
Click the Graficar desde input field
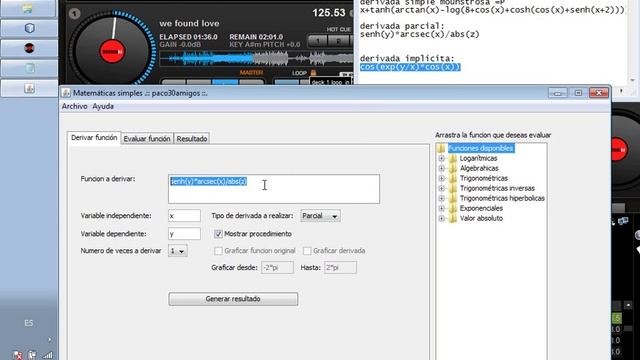pos(277,268)
